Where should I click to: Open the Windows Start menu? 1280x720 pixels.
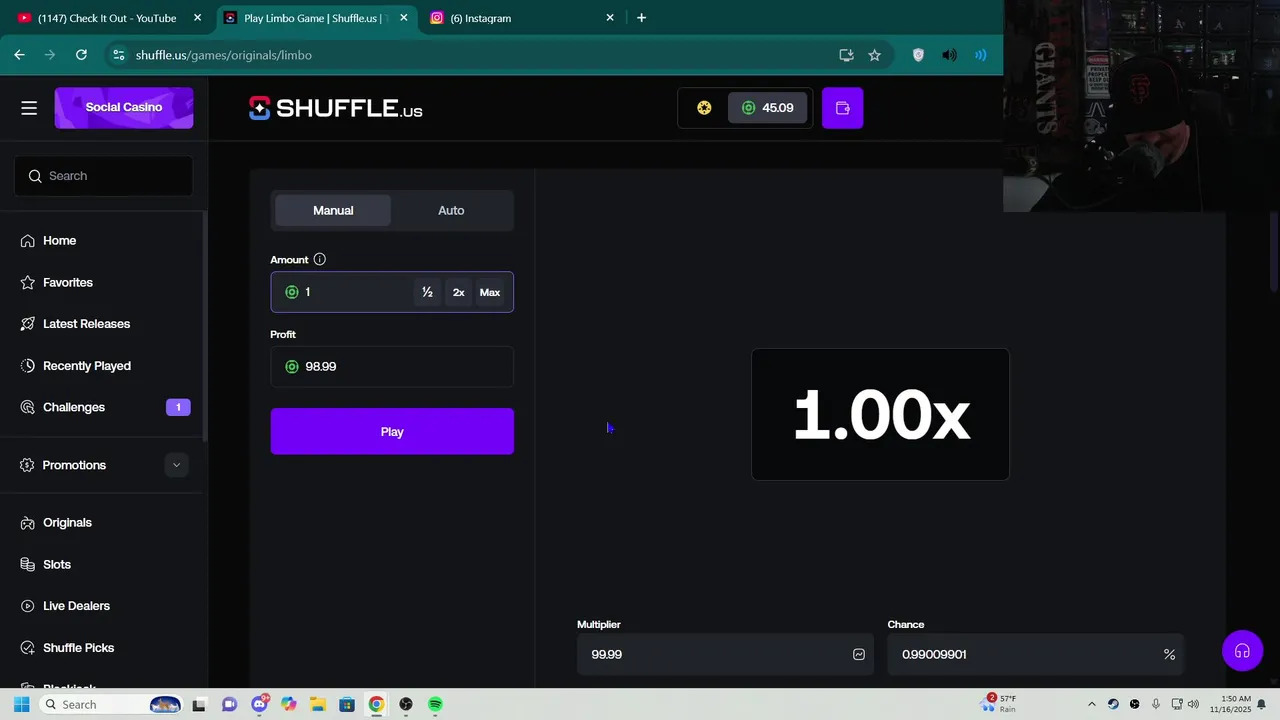pyautogui.click(x=21, y=704)
